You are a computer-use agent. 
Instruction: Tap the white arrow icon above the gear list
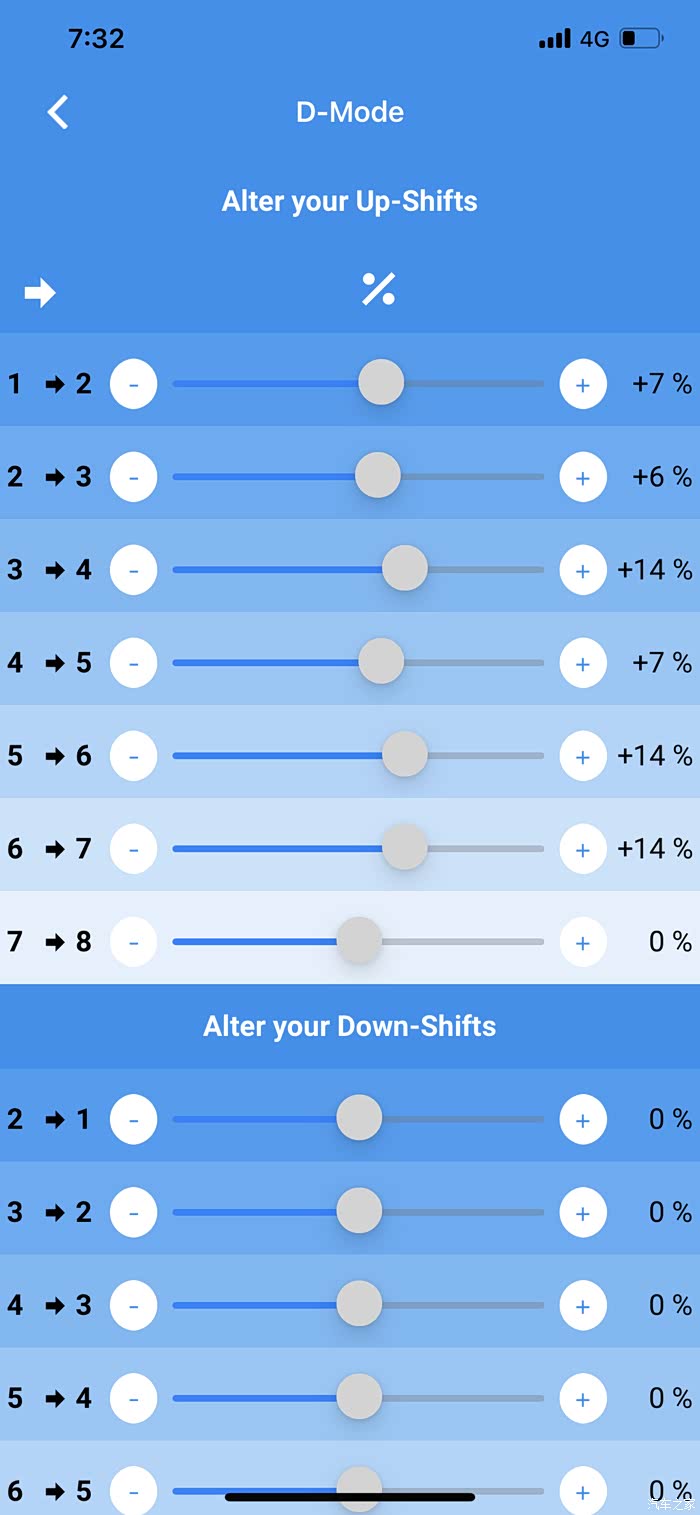click(x=40, y=293)
